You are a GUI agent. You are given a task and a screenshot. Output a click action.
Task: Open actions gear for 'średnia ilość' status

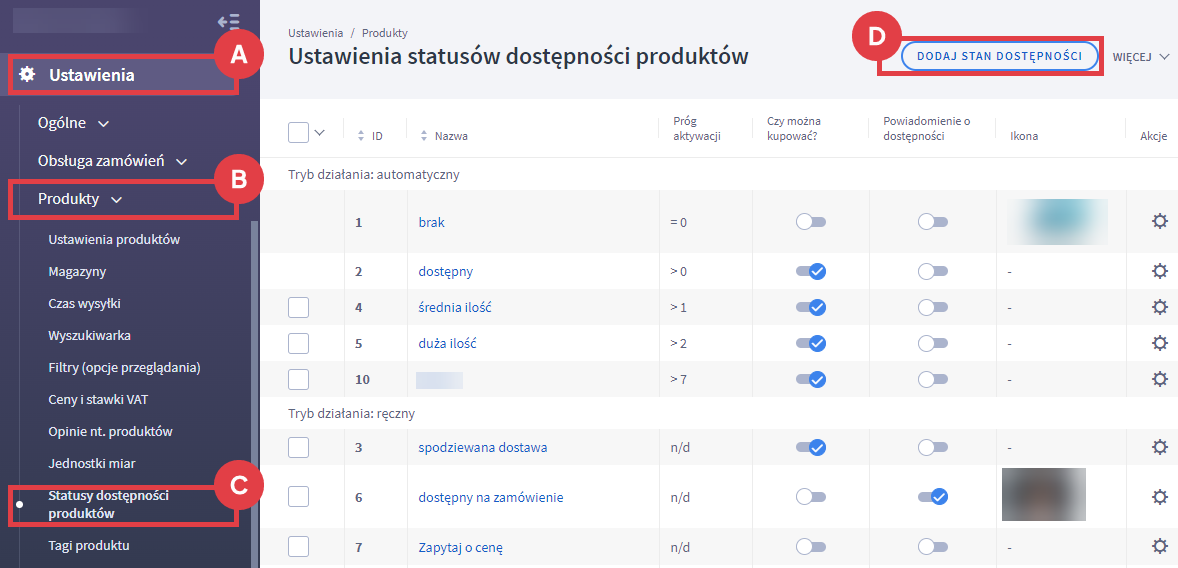coord(1159,307)
